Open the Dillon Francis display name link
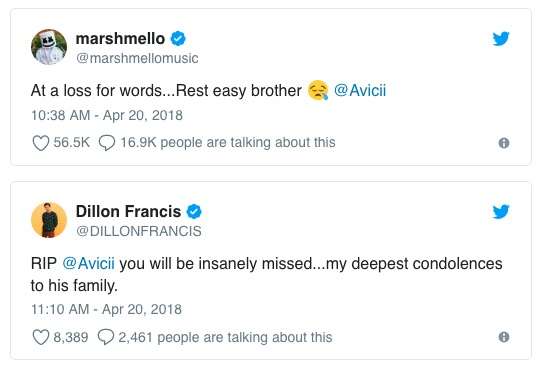541x368 pixels. tap(128, 211)
